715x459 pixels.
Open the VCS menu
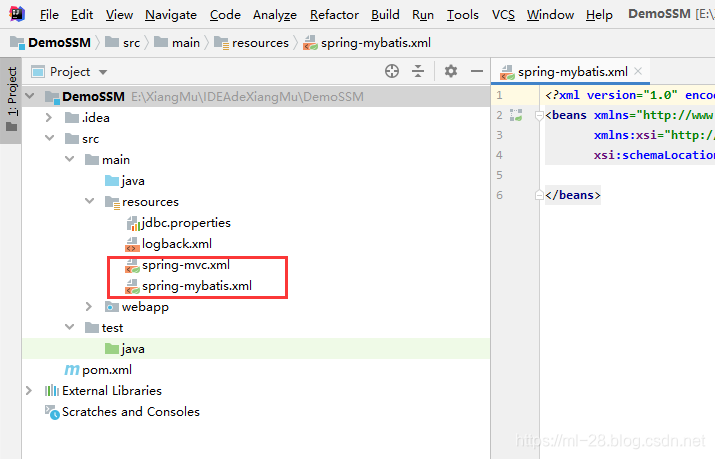pos(503,15)
